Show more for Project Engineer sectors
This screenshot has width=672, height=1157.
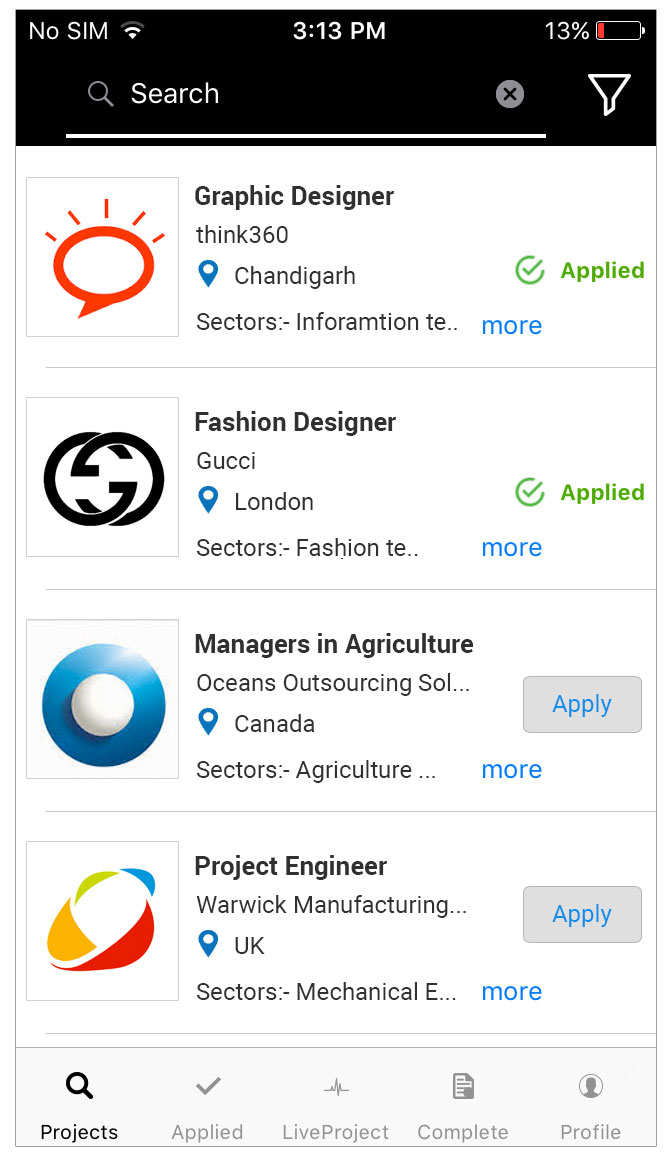coord(511,991)
